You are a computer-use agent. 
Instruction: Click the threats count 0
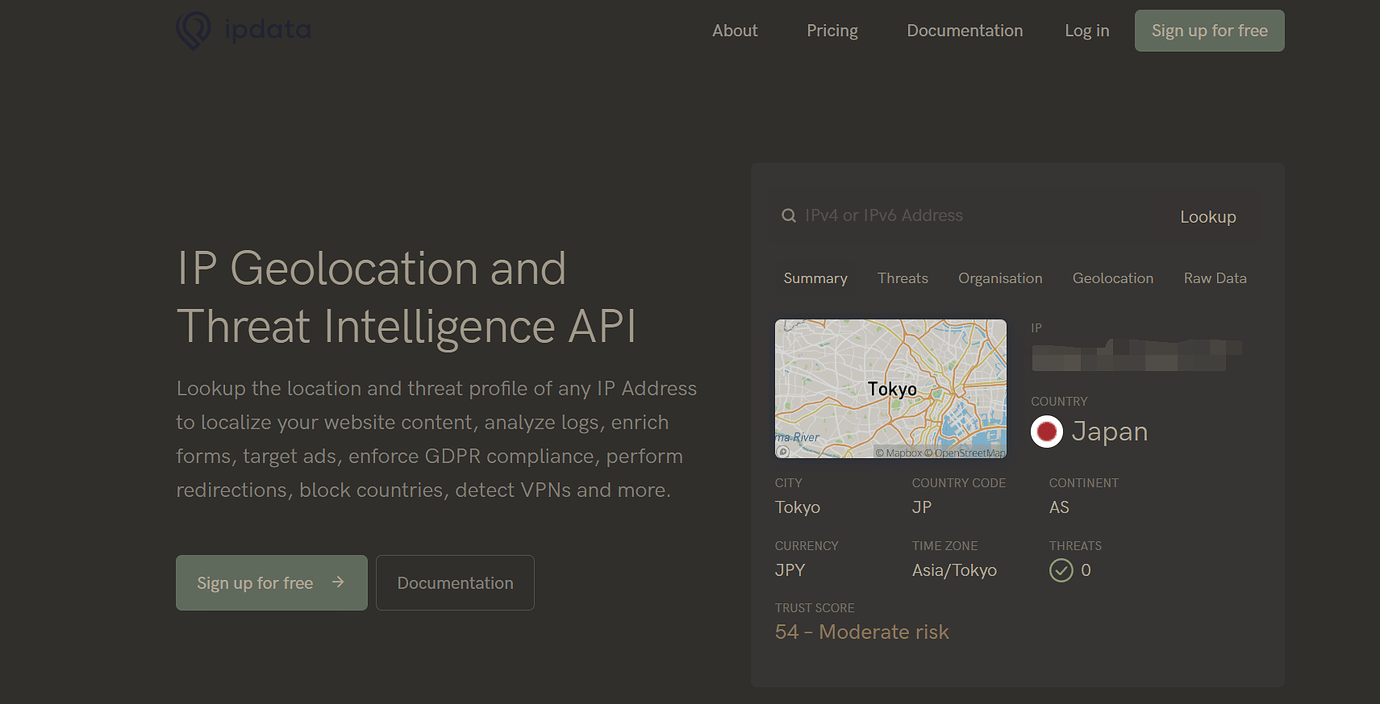[x=1086, y=571]
